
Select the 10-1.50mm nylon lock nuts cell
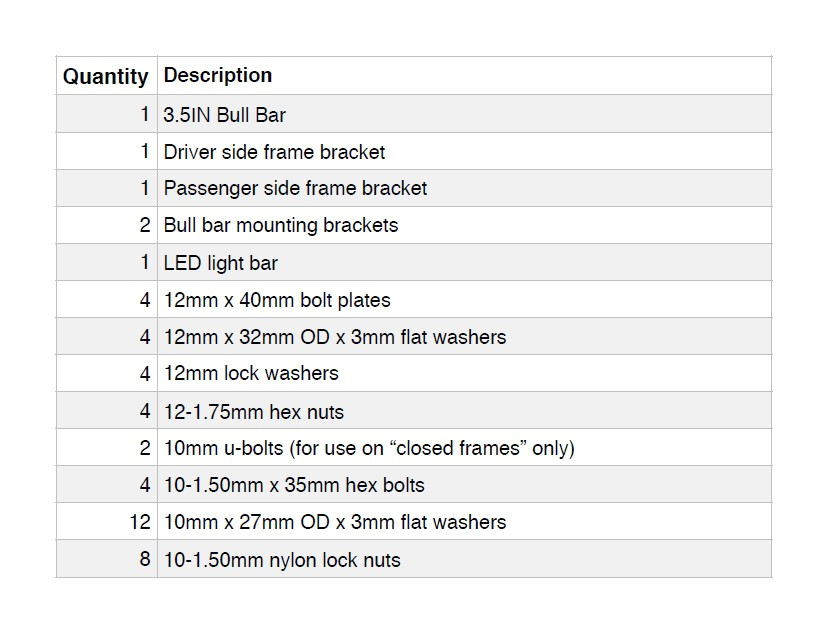point(281,560)
